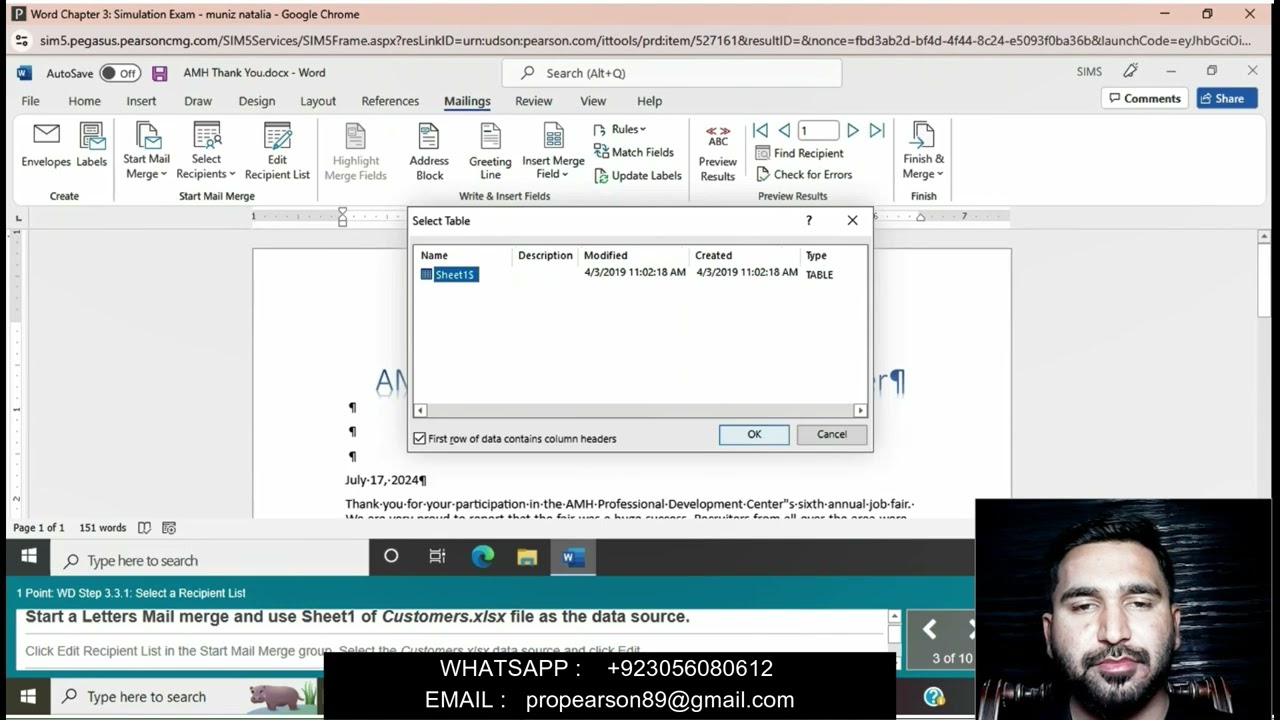Open Microsoft Edge from taskbar
1280x720 pixels.
pos(483,556)
